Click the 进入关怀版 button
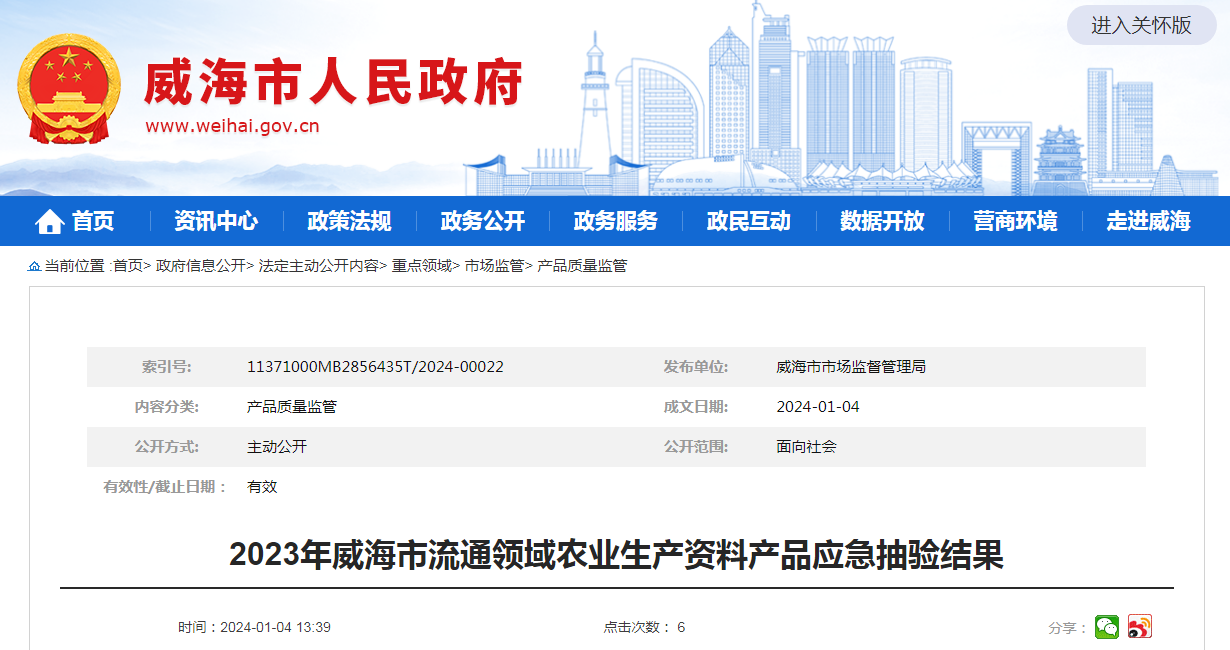This screenshot has height=650, width=1230. (x=1141, y=25)
